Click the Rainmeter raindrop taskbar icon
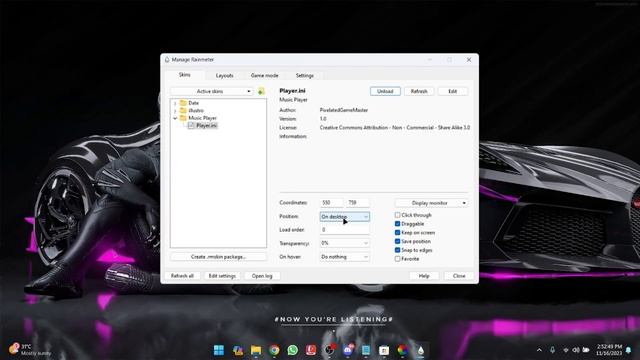 tap(421, 350)
